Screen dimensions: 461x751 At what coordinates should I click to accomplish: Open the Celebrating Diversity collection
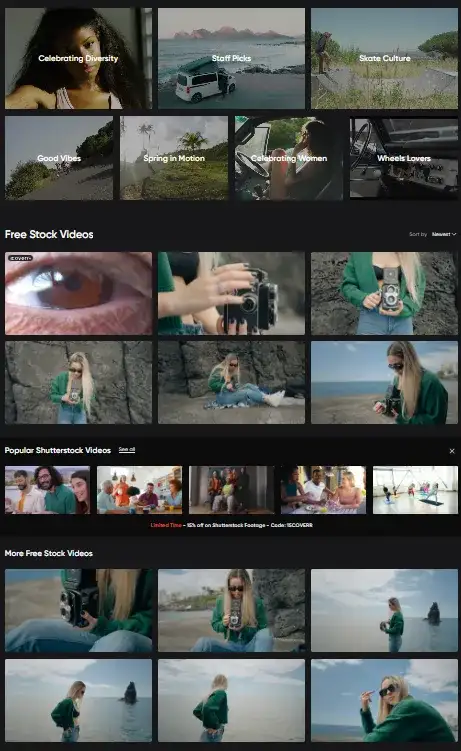click(x=79, y=58)
